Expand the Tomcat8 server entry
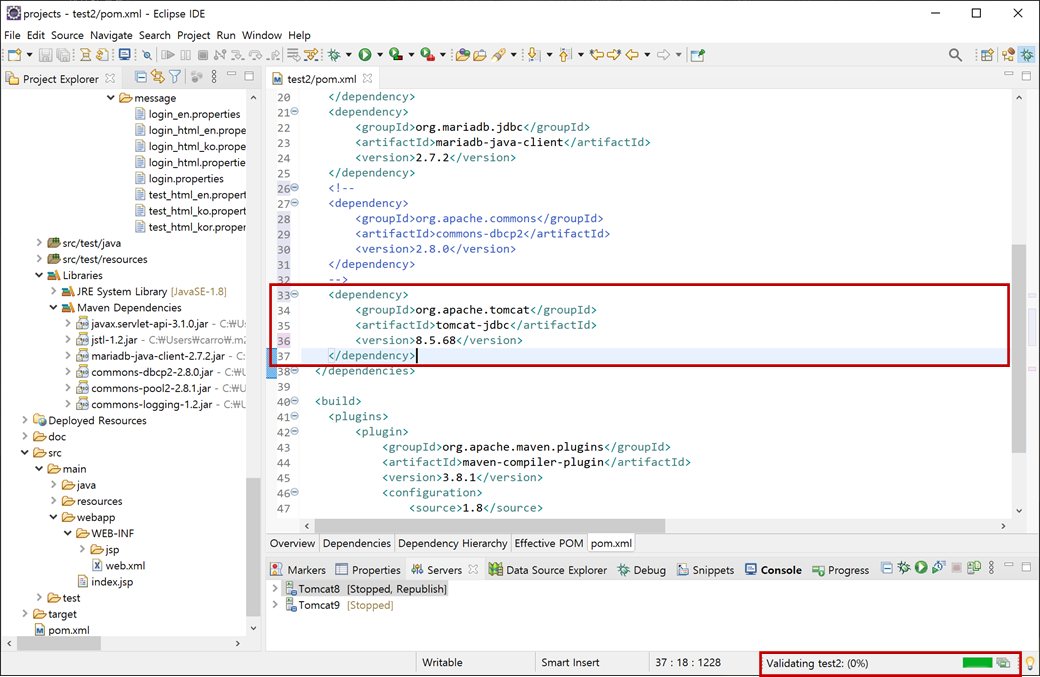Viewport: 1040px width, 677px height. [x=275, y=588]
